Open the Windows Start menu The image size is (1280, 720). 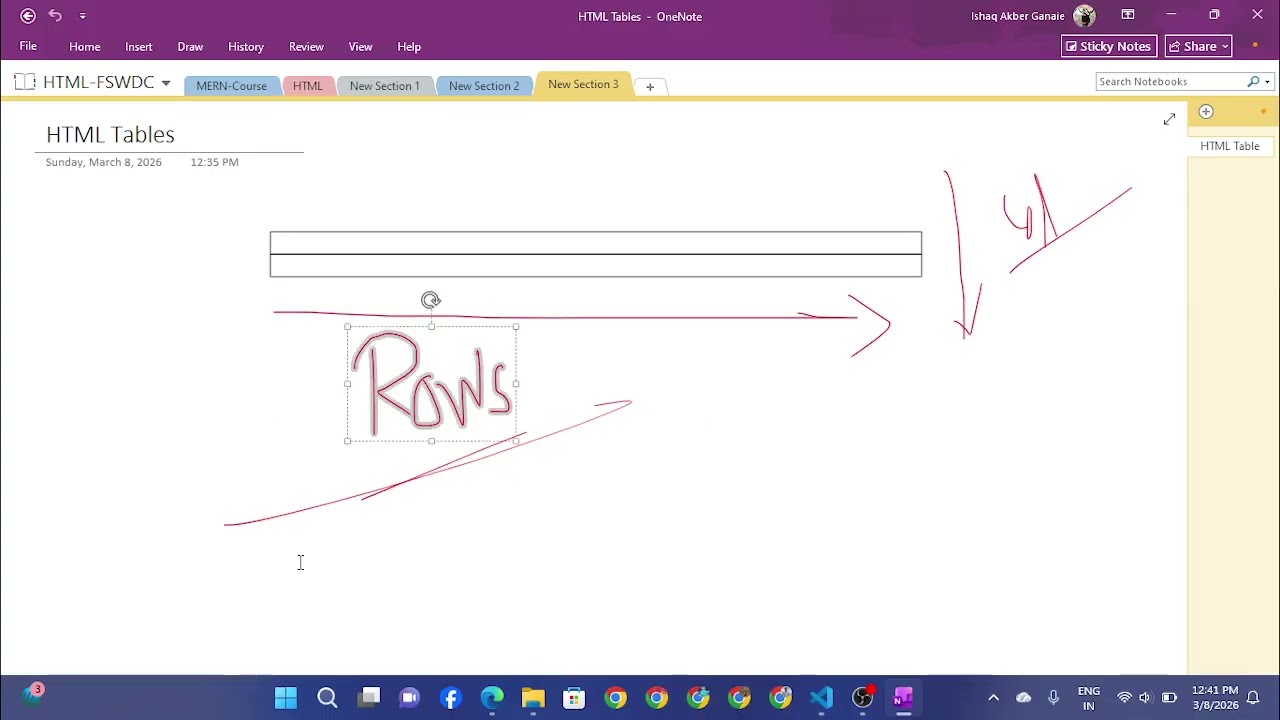[x=286, y=698]
